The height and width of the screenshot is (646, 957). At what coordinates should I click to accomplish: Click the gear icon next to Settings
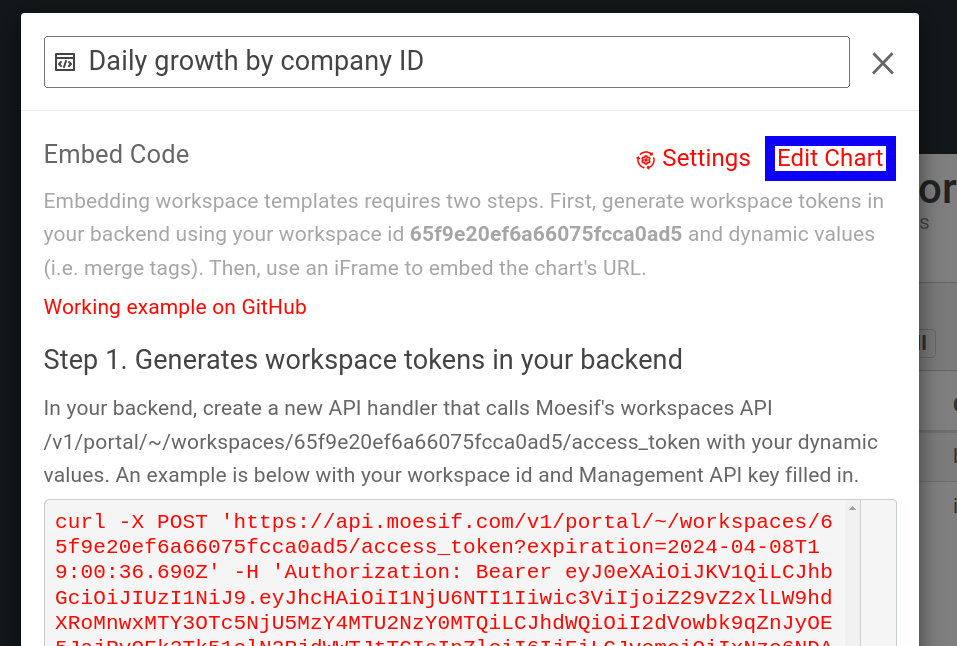pos(646,159)
